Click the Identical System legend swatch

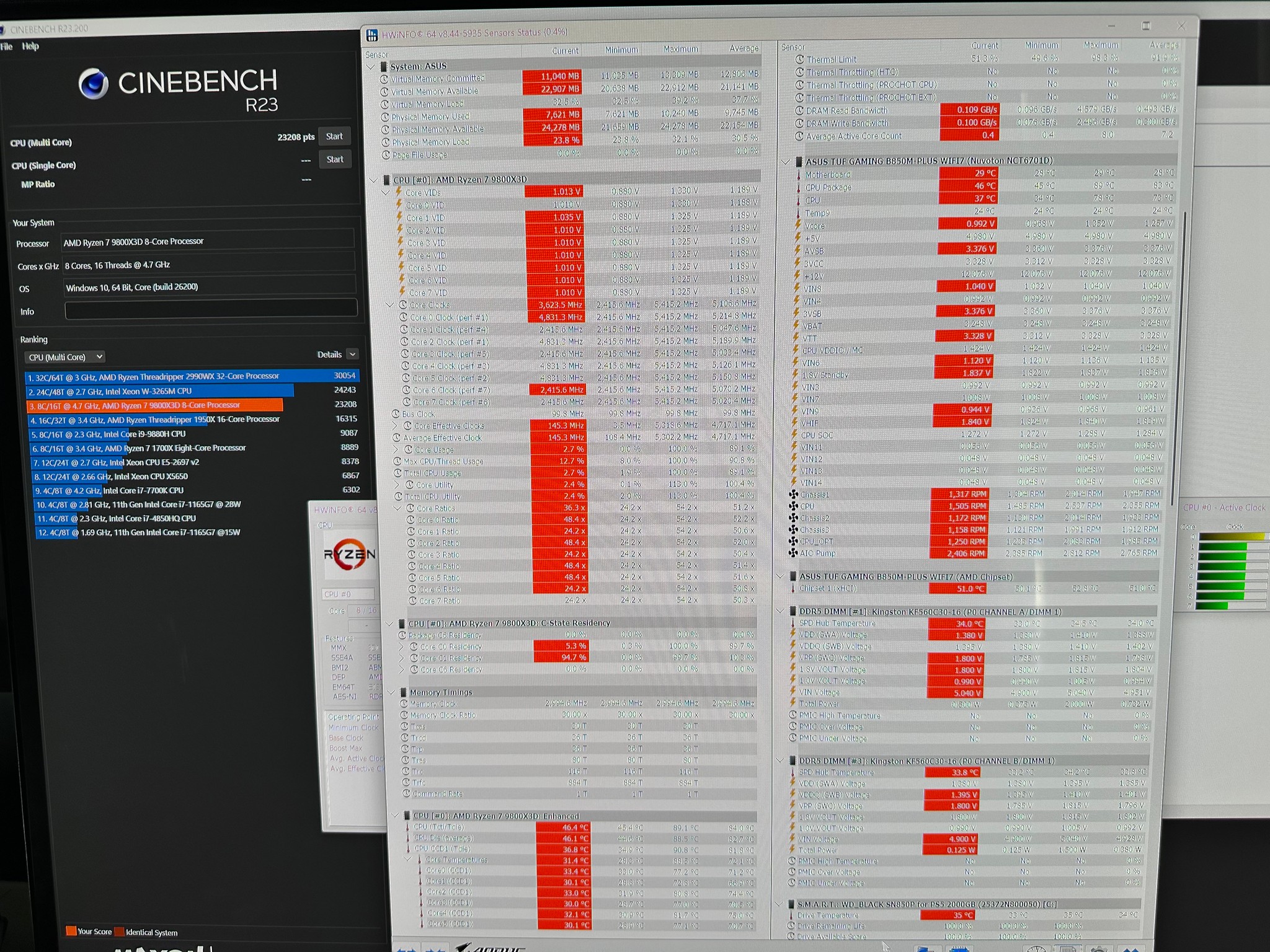click(x=120, y=932)
